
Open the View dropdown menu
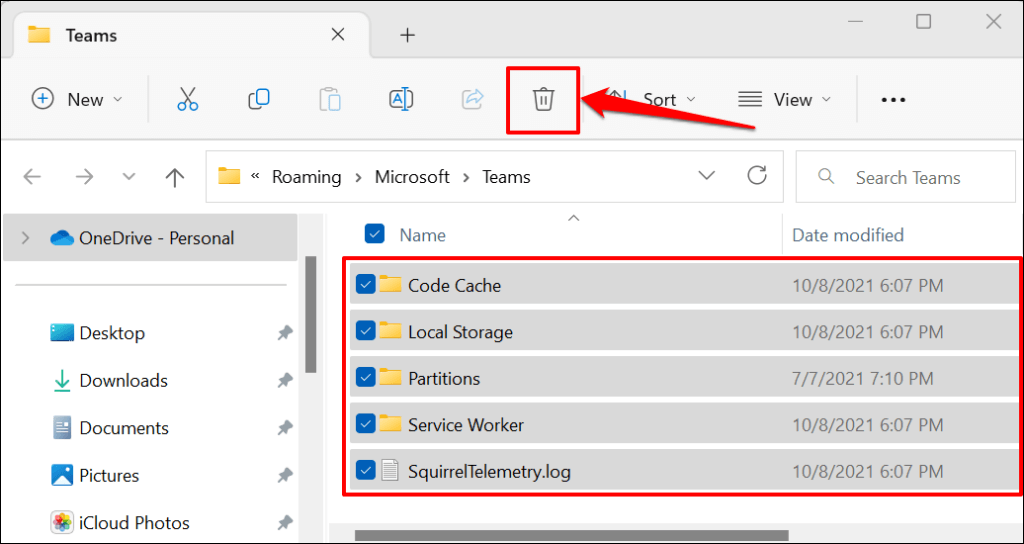point(786,99)
